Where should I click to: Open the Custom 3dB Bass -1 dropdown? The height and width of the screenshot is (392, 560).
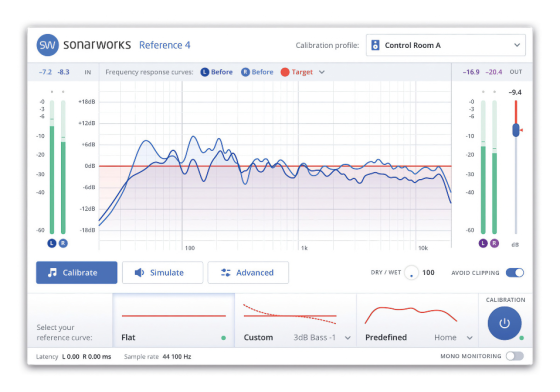[x=322, y=337]
